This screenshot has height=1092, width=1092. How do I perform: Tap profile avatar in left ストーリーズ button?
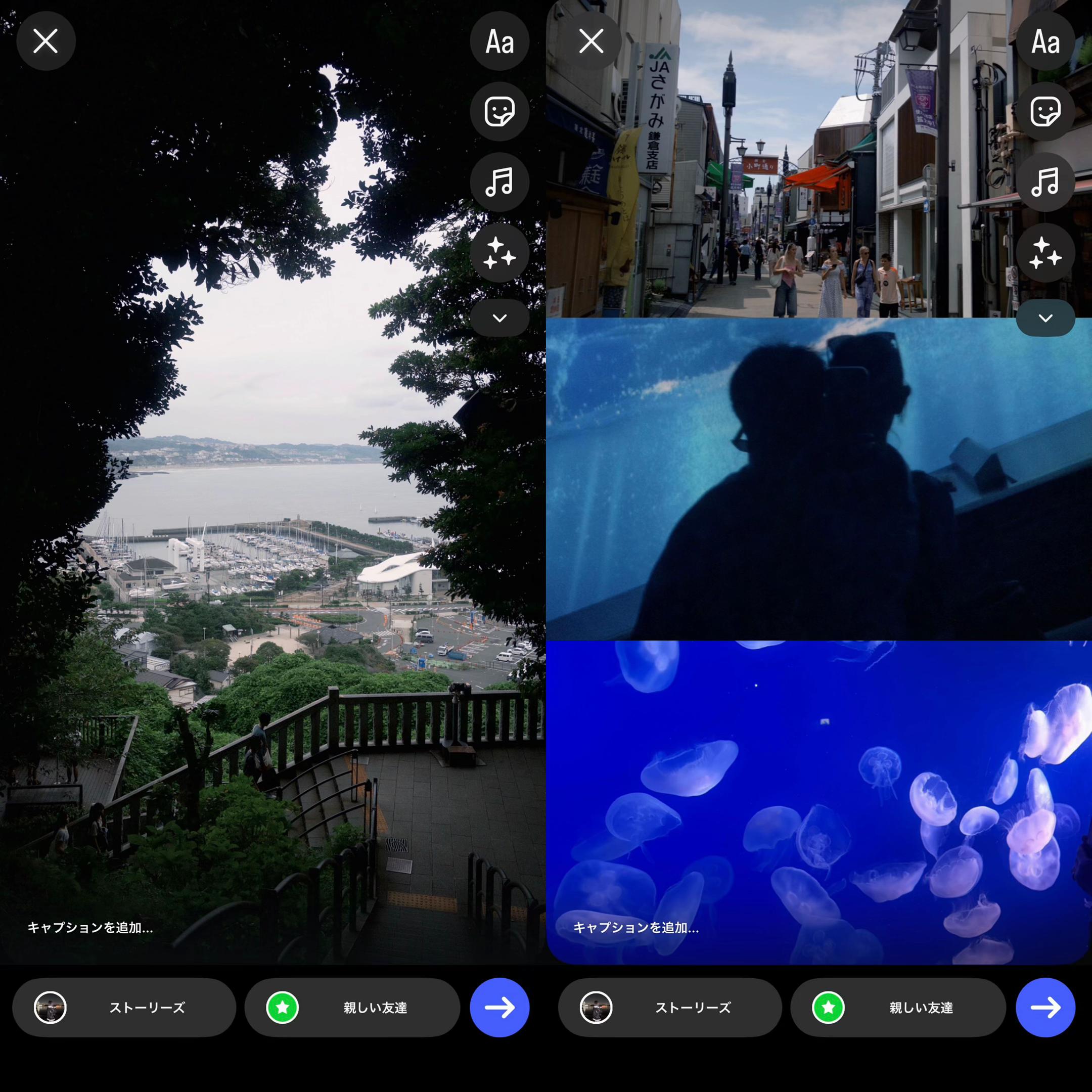coord(51,1007)
